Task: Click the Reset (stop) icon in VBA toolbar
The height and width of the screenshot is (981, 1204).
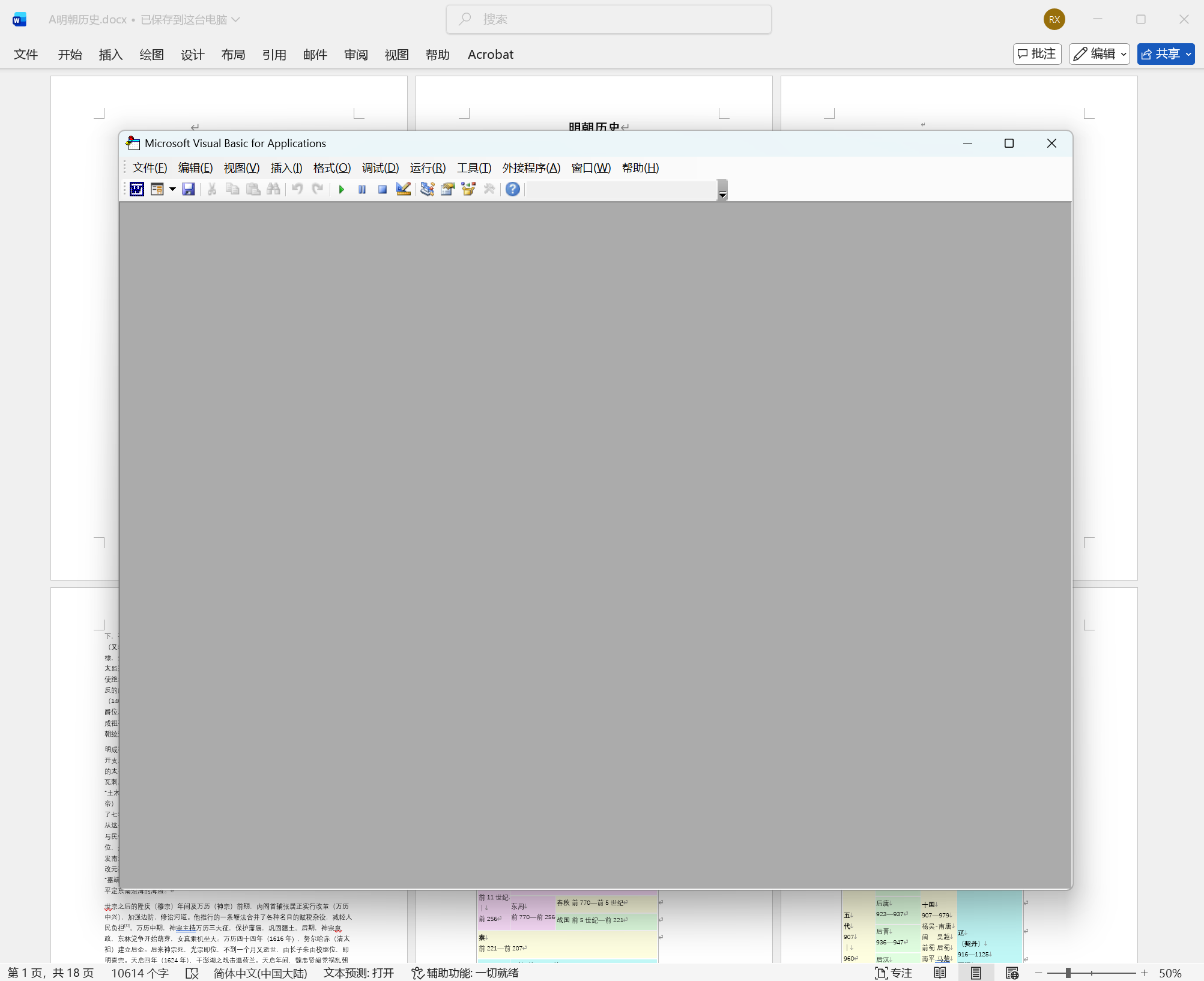Action: coord(383,189)
